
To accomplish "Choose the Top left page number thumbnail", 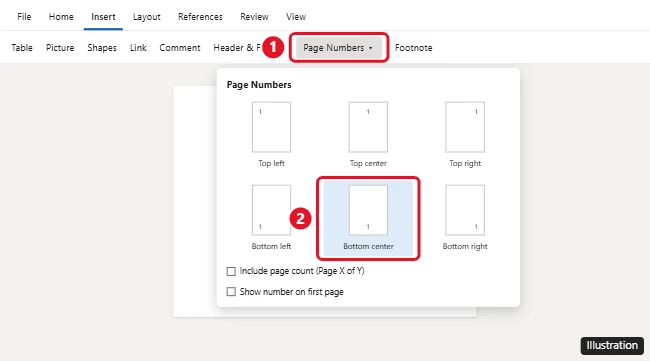I will [272, 127].
